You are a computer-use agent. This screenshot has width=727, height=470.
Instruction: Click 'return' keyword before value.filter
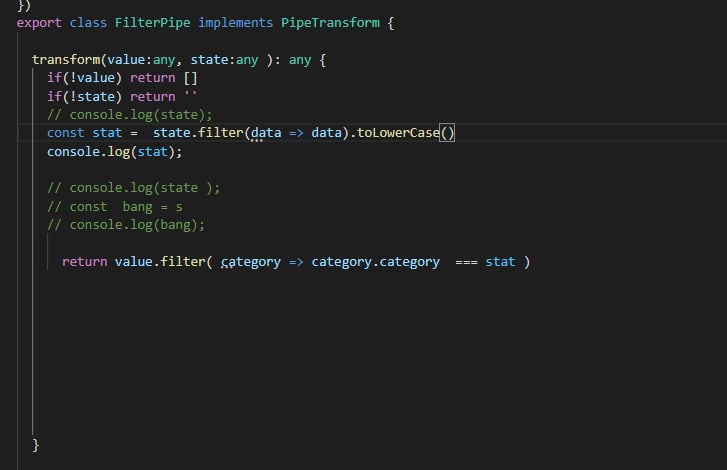tap(84, 262)
